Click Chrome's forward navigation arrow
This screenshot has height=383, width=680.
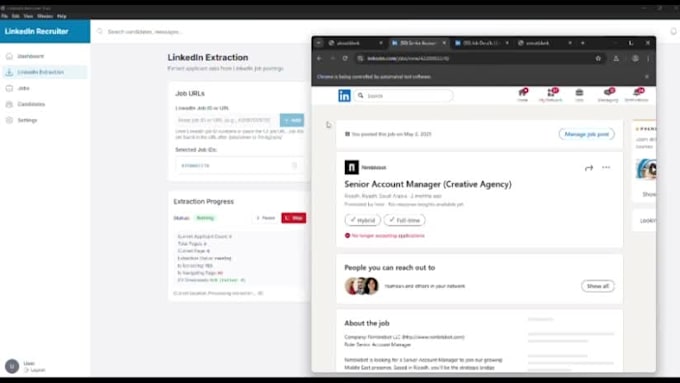point(333,58)
